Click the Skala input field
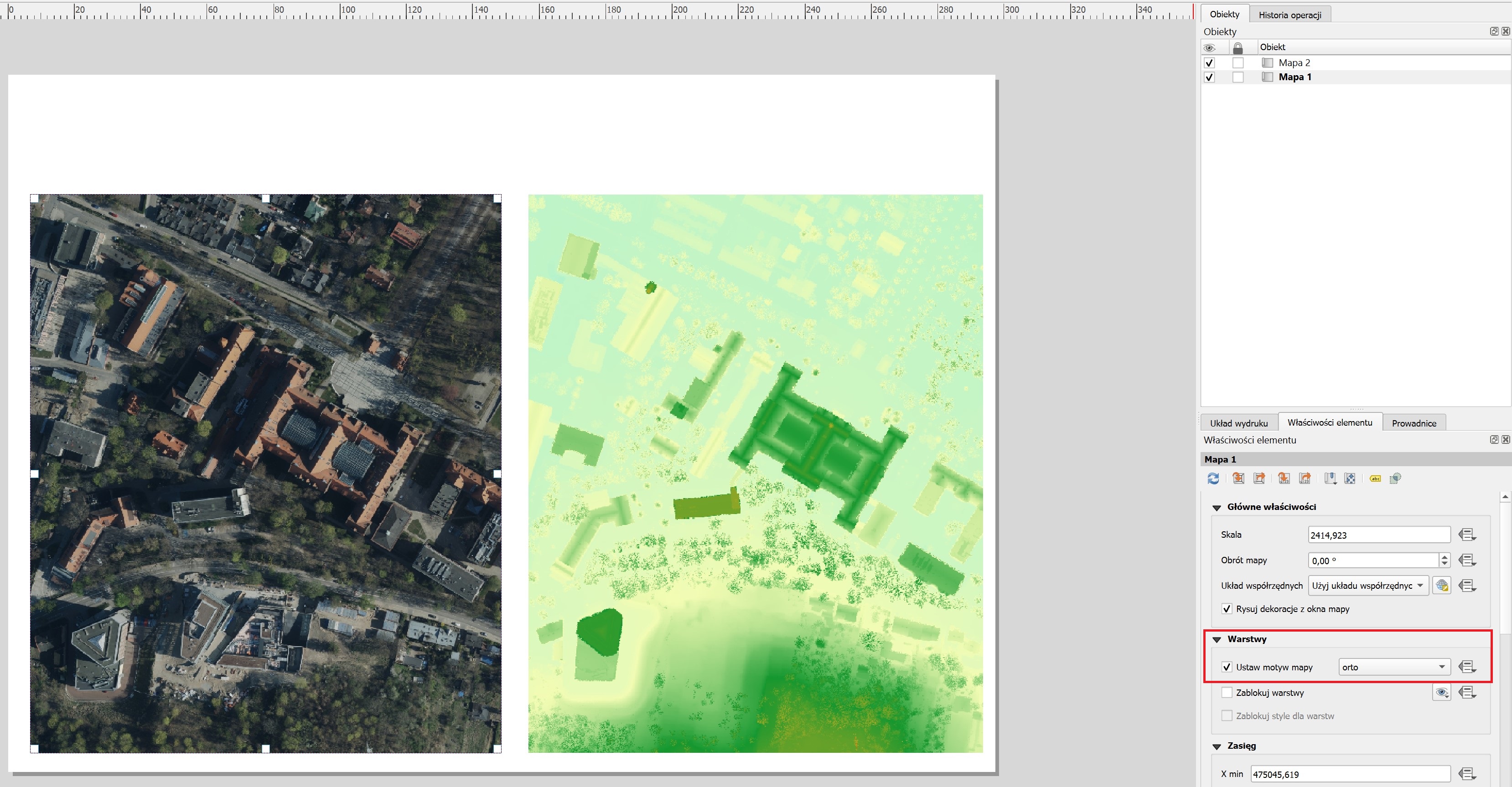The width and height of the screenshot is (1512, 787). [1379, 535]
